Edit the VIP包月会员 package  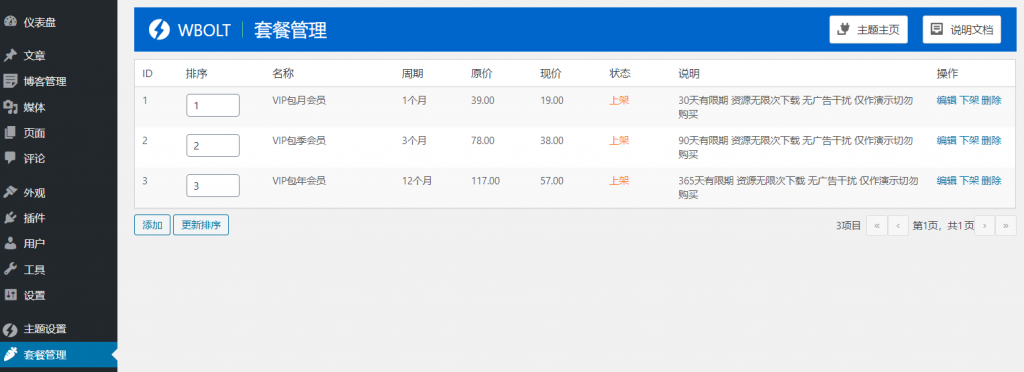(x=946, y=101)
